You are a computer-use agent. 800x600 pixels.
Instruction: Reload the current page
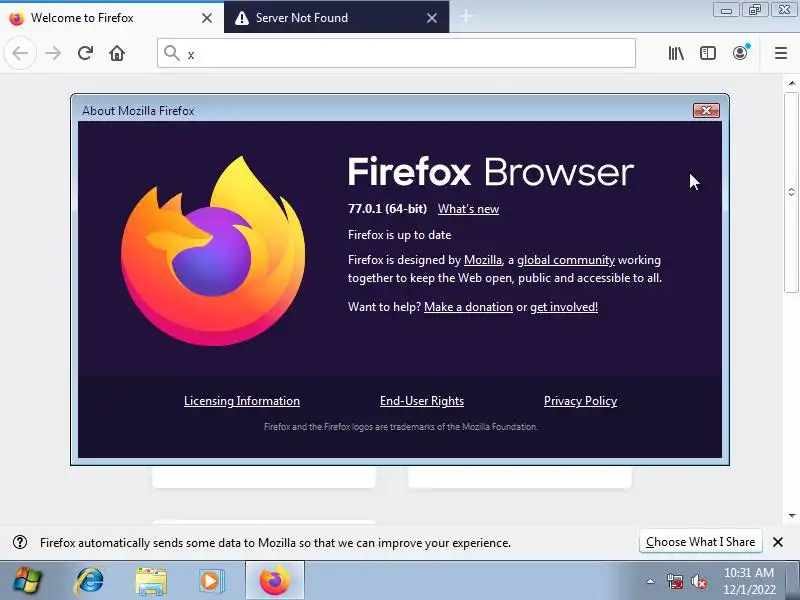click(x=85, y=53)
